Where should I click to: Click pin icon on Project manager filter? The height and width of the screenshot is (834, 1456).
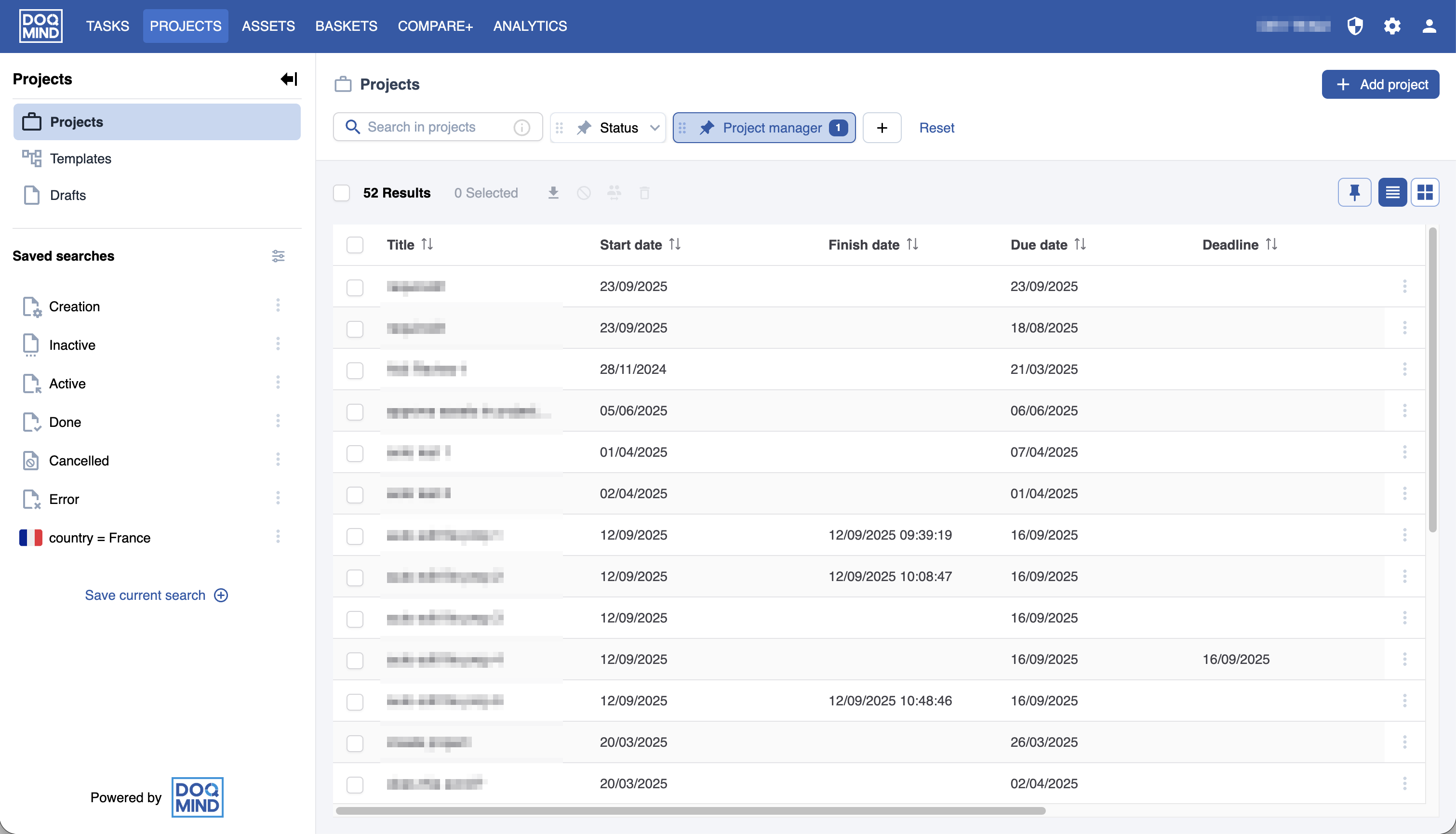(707, 127)
